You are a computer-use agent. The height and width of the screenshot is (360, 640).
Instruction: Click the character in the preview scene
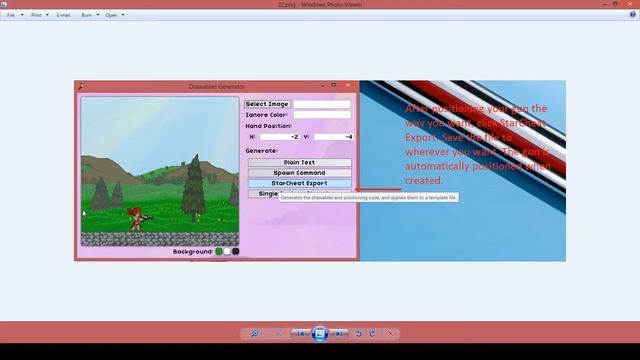(136, 220)
